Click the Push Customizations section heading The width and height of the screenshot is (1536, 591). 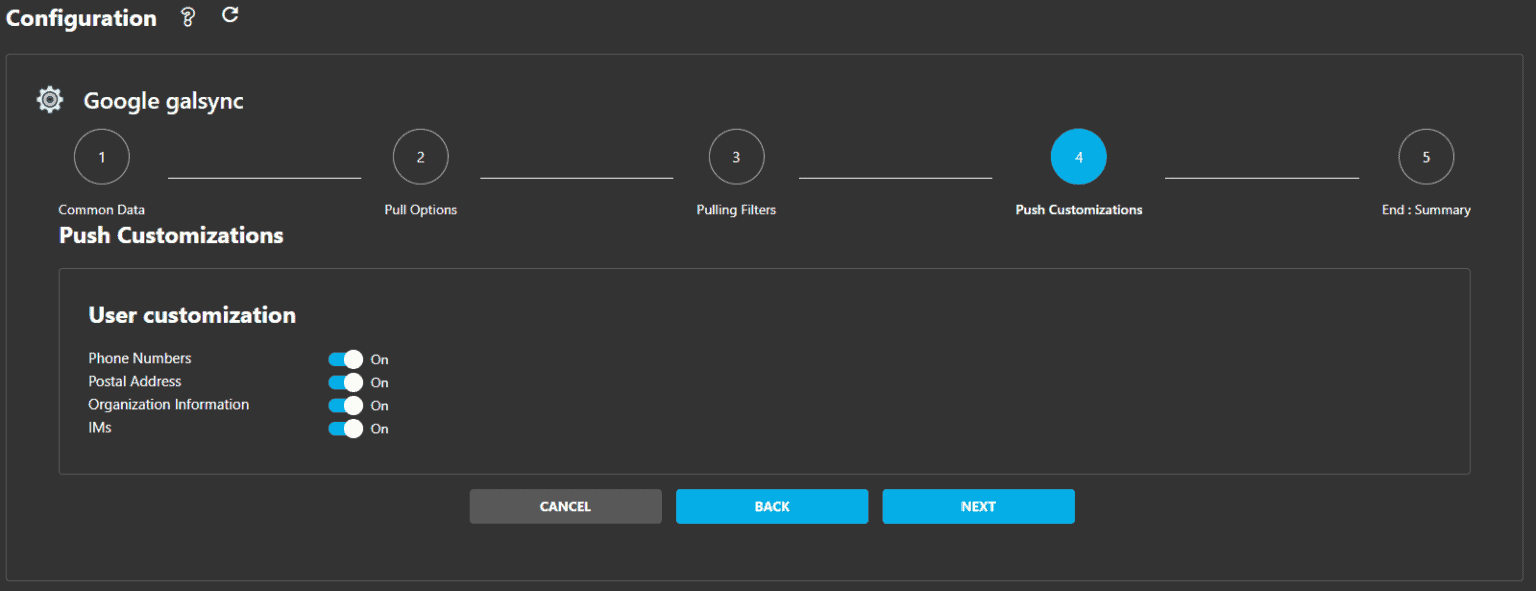[x=171, y=235]
